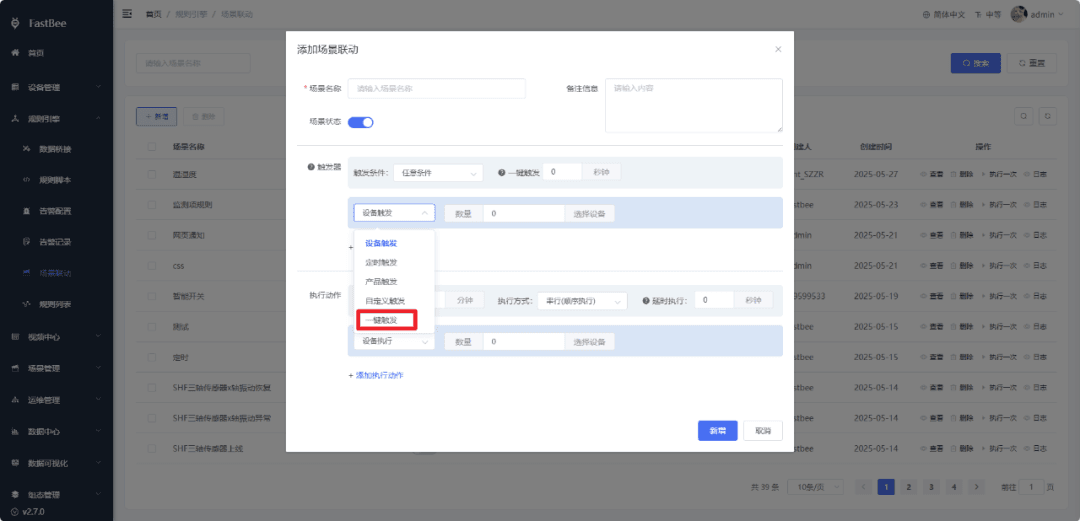Click the globe language icon 简体中文
The width and height of the screenshot is (1080, 521).
coord(926,14)
